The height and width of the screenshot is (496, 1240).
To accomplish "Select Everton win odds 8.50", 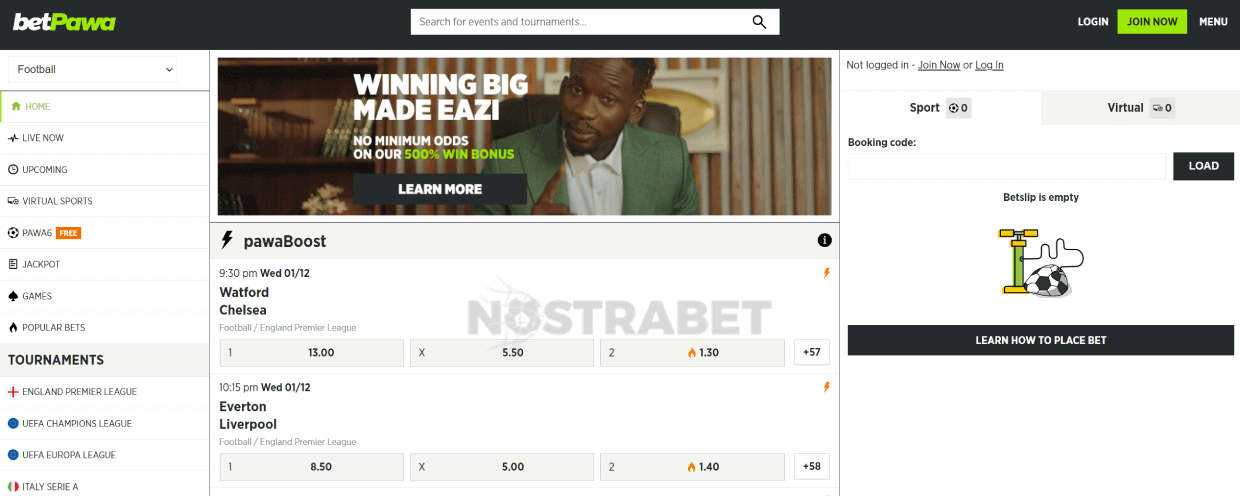I will tap(311, 467).
